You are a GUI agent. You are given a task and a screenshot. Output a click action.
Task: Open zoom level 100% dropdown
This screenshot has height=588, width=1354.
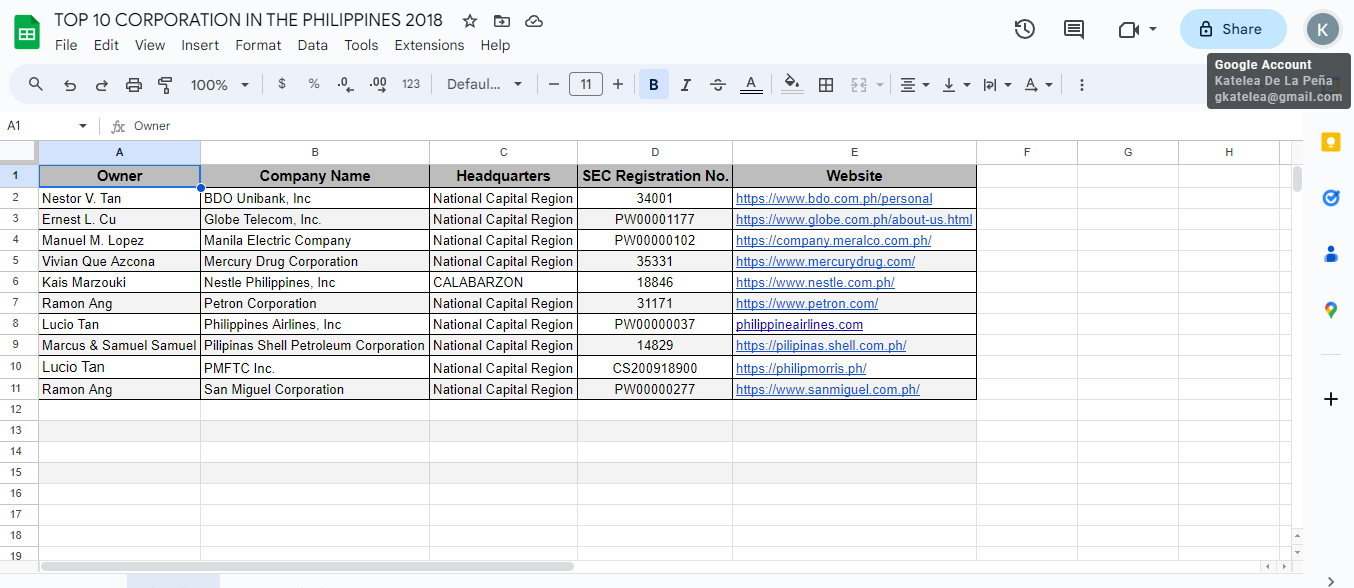(x=220, y=85)
